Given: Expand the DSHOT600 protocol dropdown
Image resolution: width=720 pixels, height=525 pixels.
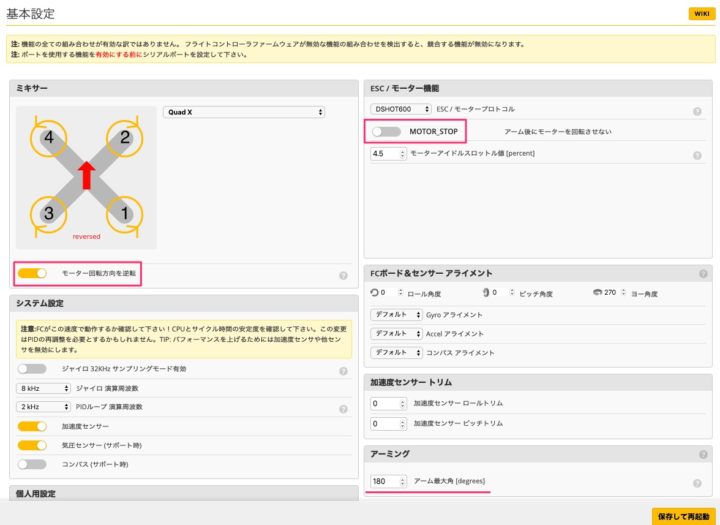Looking at the screenshot, I should [x=401, y=108].
